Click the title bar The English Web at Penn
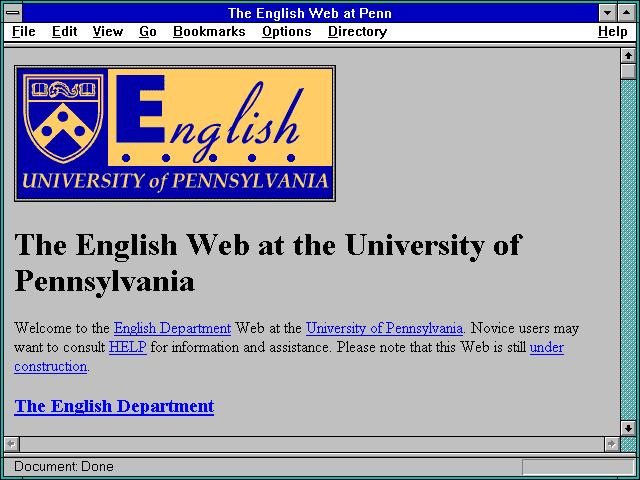This screenshot has height=480, width=640. [x=310, y=13]
